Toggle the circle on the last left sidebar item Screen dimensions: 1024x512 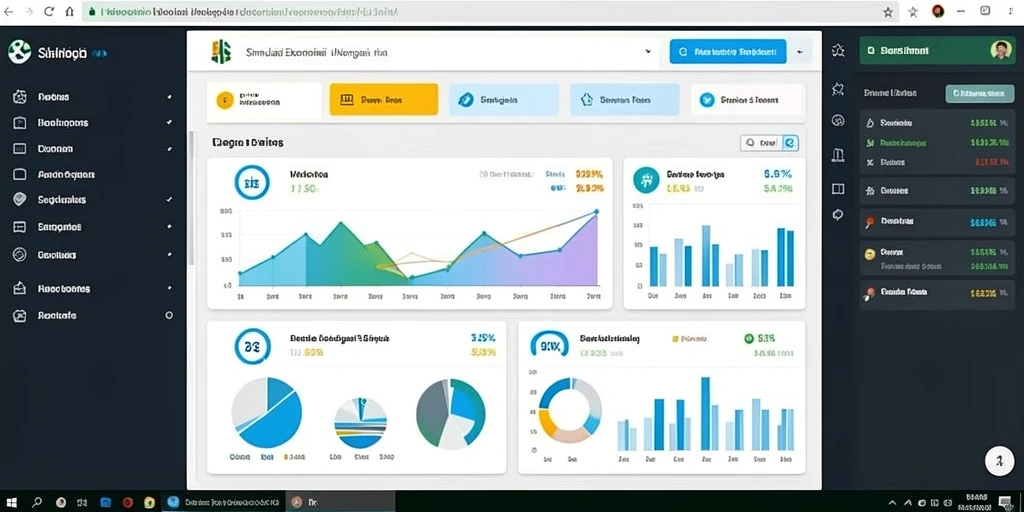(169, 315)
